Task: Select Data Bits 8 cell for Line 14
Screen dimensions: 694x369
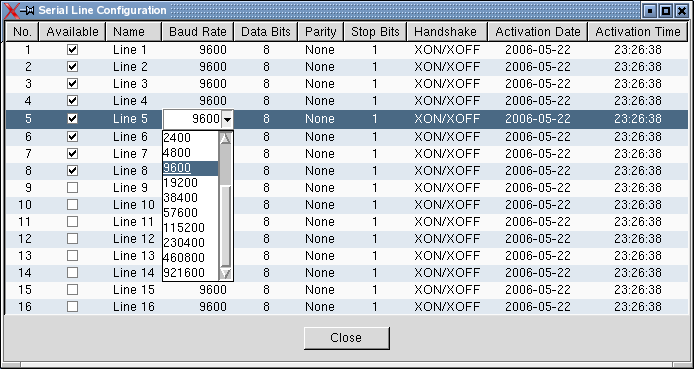Action: tap(266, 273)
